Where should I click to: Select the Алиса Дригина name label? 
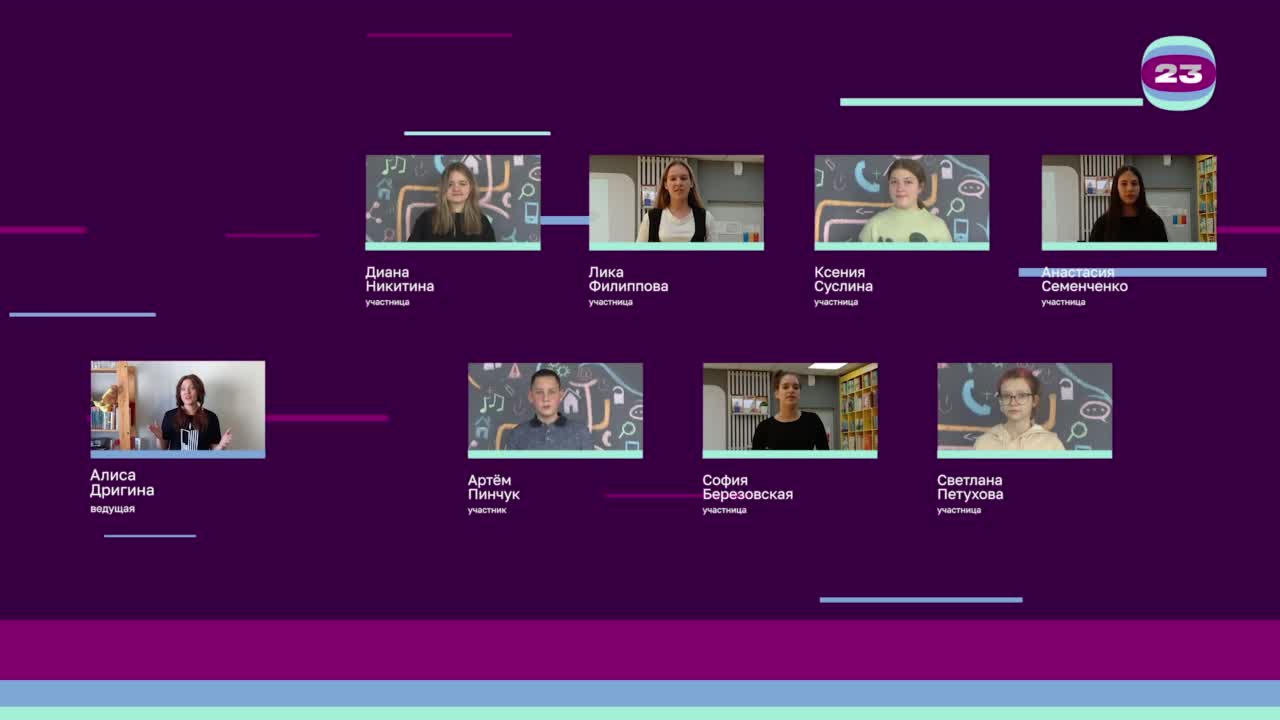[122, 483]
